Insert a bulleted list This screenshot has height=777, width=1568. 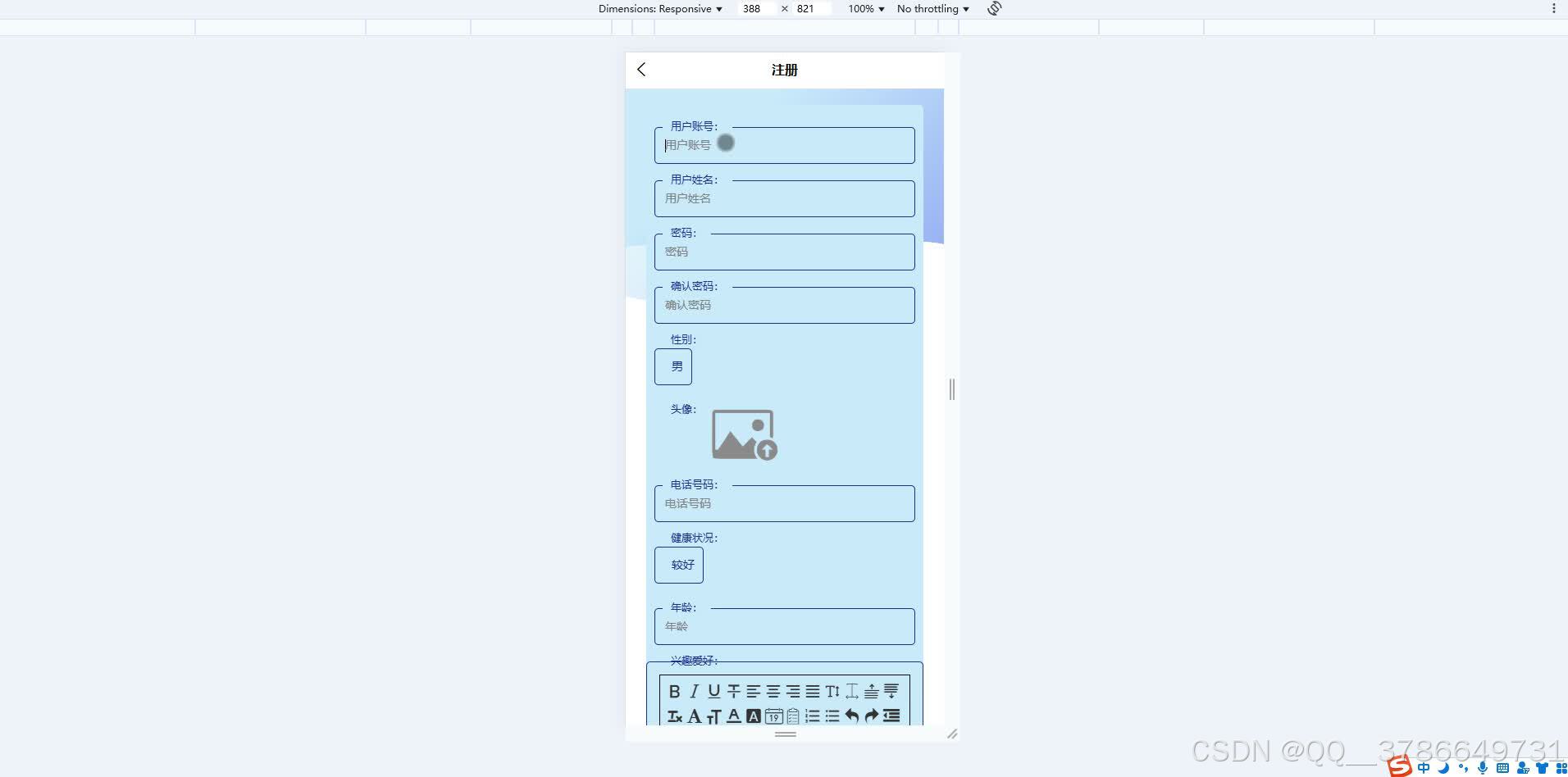(832, 716)
